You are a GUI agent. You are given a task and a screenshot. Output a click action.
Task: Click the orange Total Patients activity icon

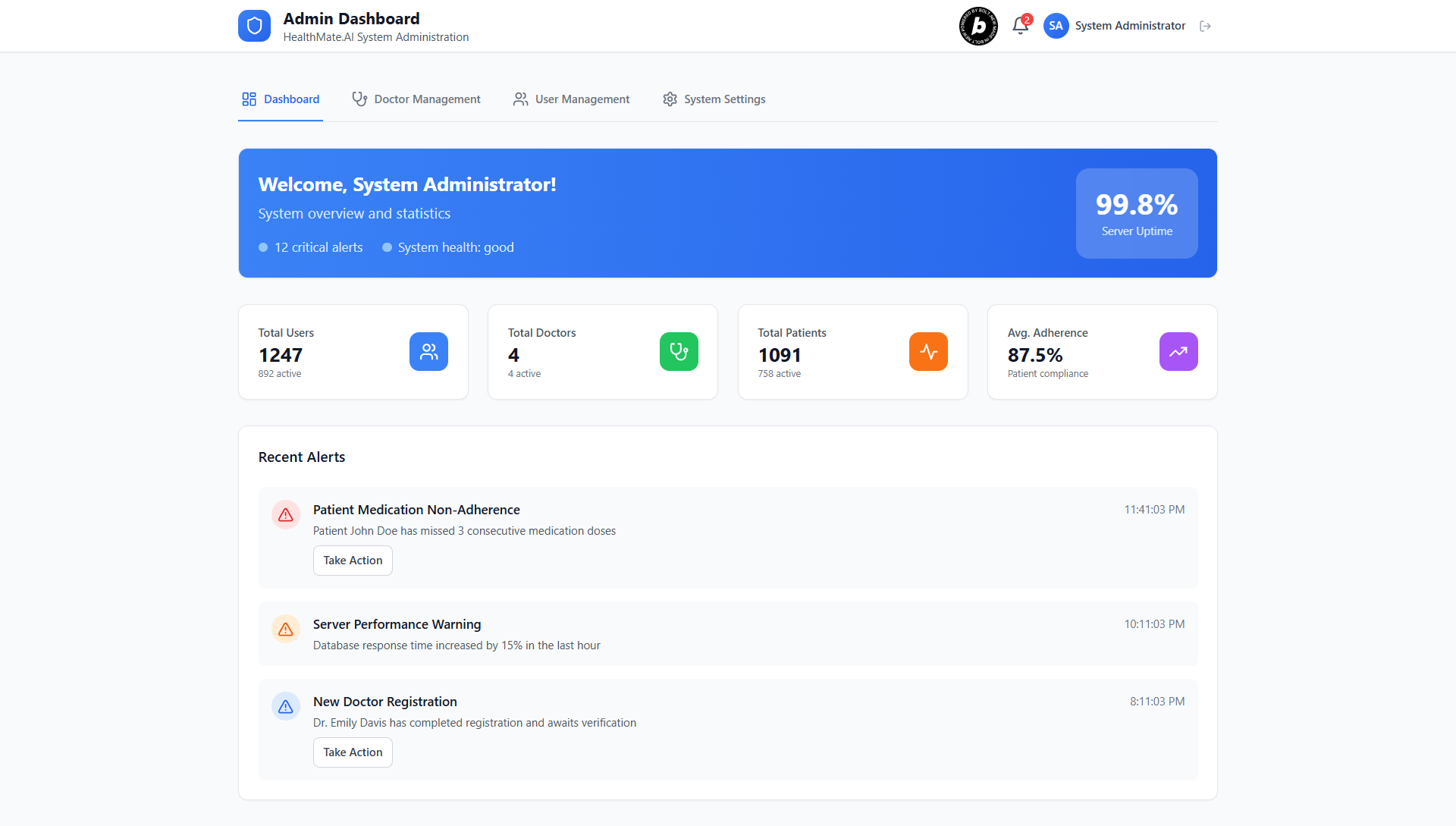[928, 352]
